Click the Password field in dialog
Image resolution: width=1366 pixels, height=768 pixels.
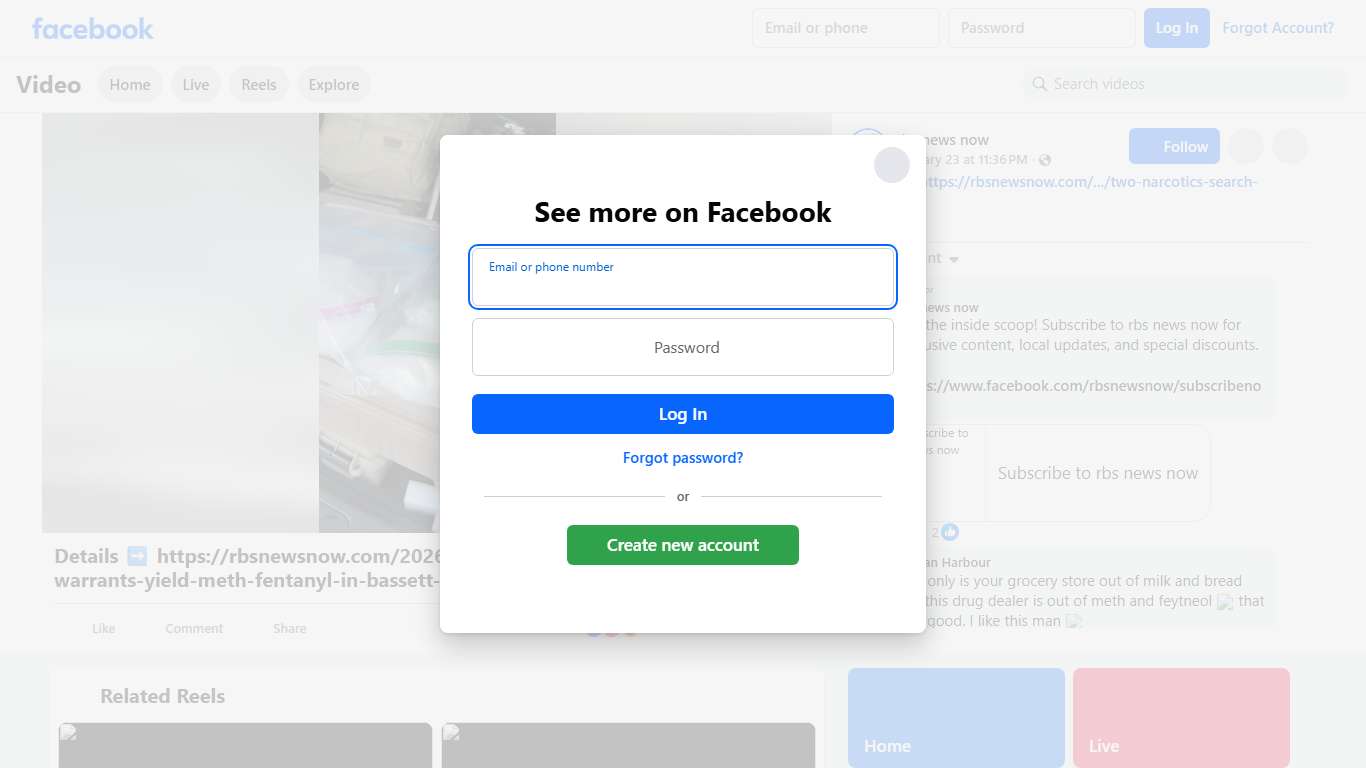[x=683, y=347]
